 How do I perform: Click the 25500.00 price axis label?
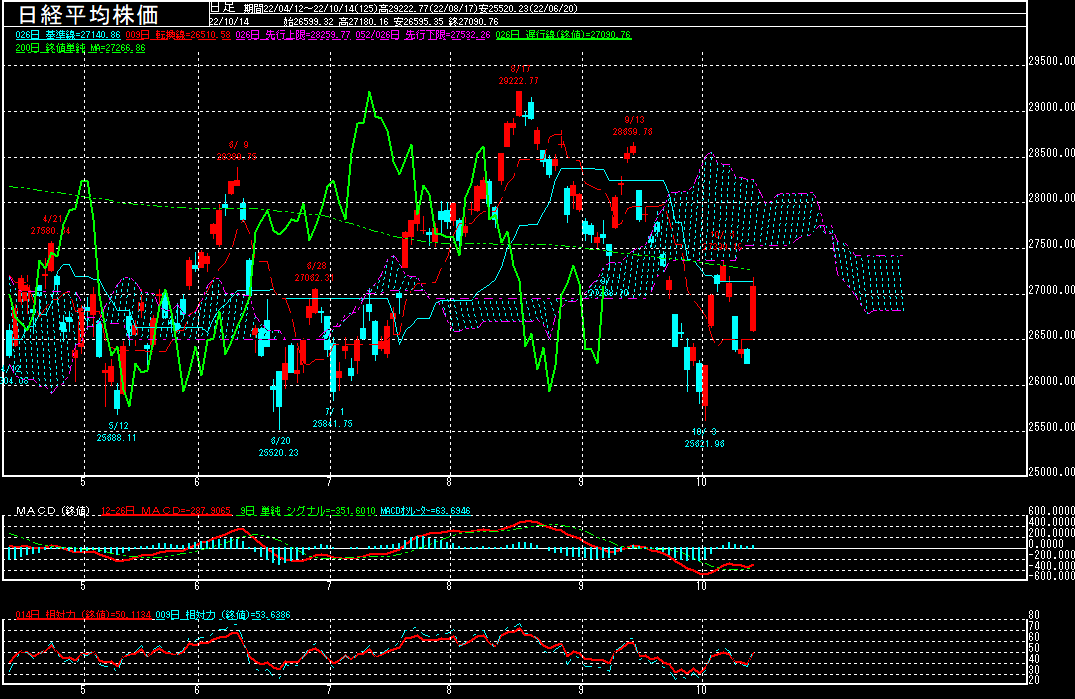coord(1051,427)
